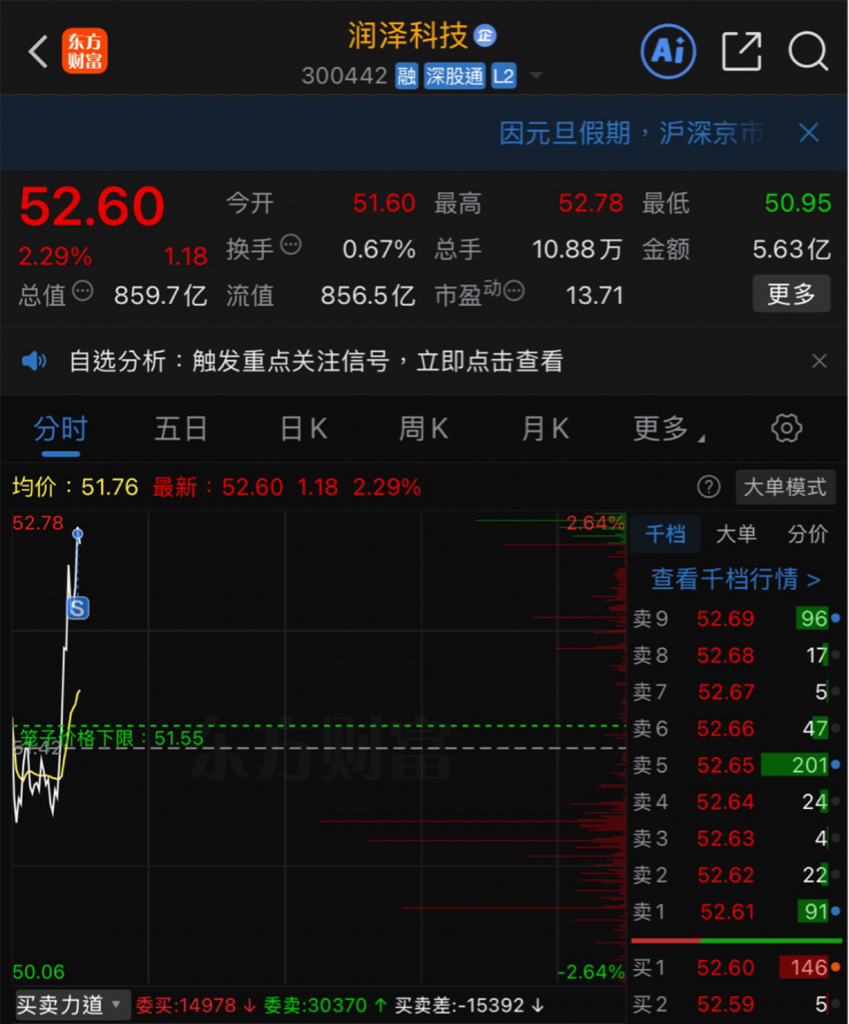Screen dimensions: 849x1024
Task: Tap the chart cursor dot at 52.78
Action: point(78,534)
